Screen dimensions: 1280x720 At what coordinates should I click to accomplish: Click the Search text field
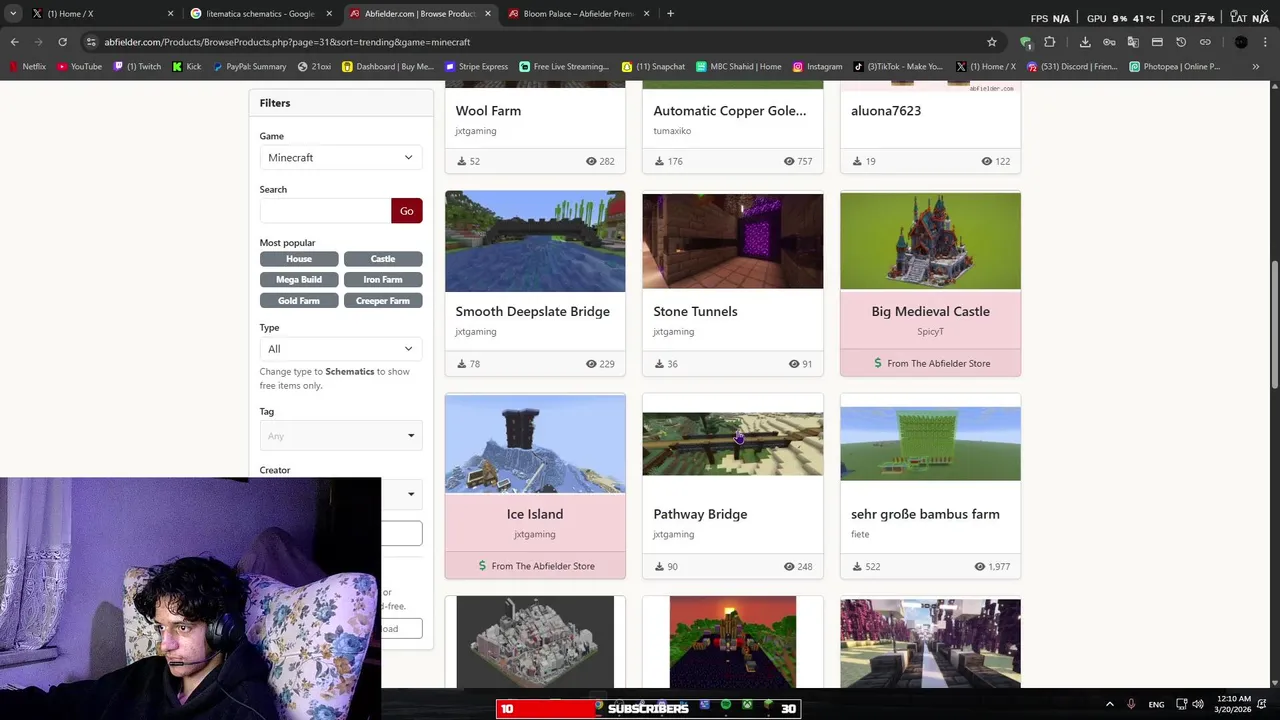tap(325, 210)
